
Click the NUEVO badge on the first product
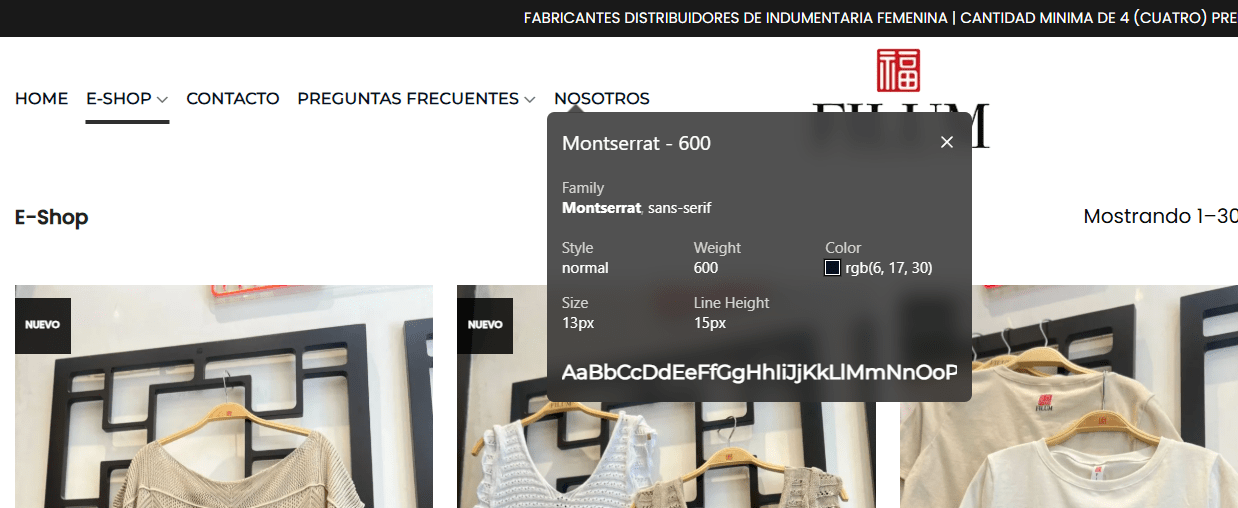(42, 325)
